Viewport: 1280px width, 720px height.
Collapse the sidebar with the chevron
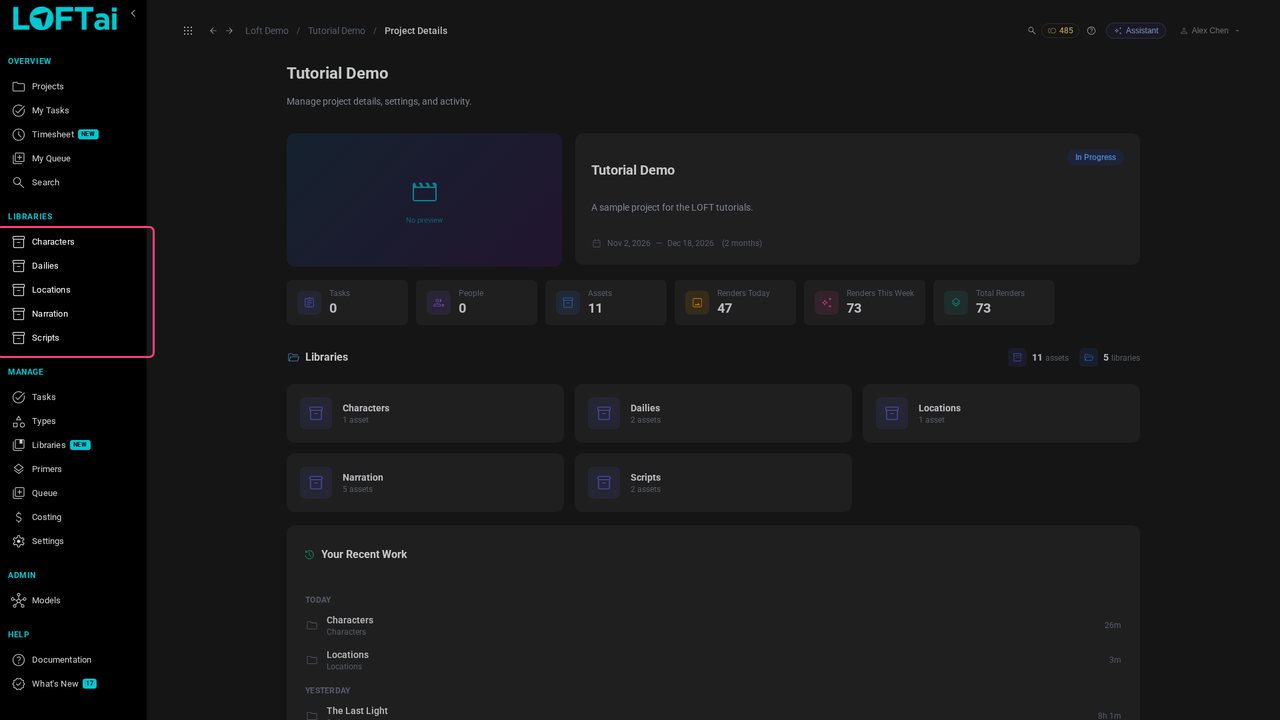[133, 14]
